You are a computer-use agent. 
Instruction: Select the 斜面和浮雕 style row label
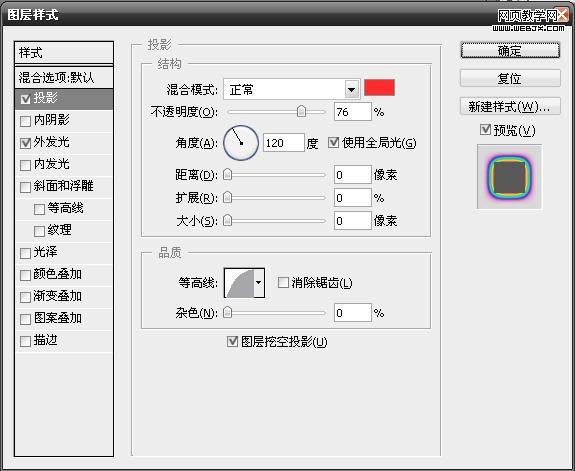pyautogui.click(x=63, y=186)
